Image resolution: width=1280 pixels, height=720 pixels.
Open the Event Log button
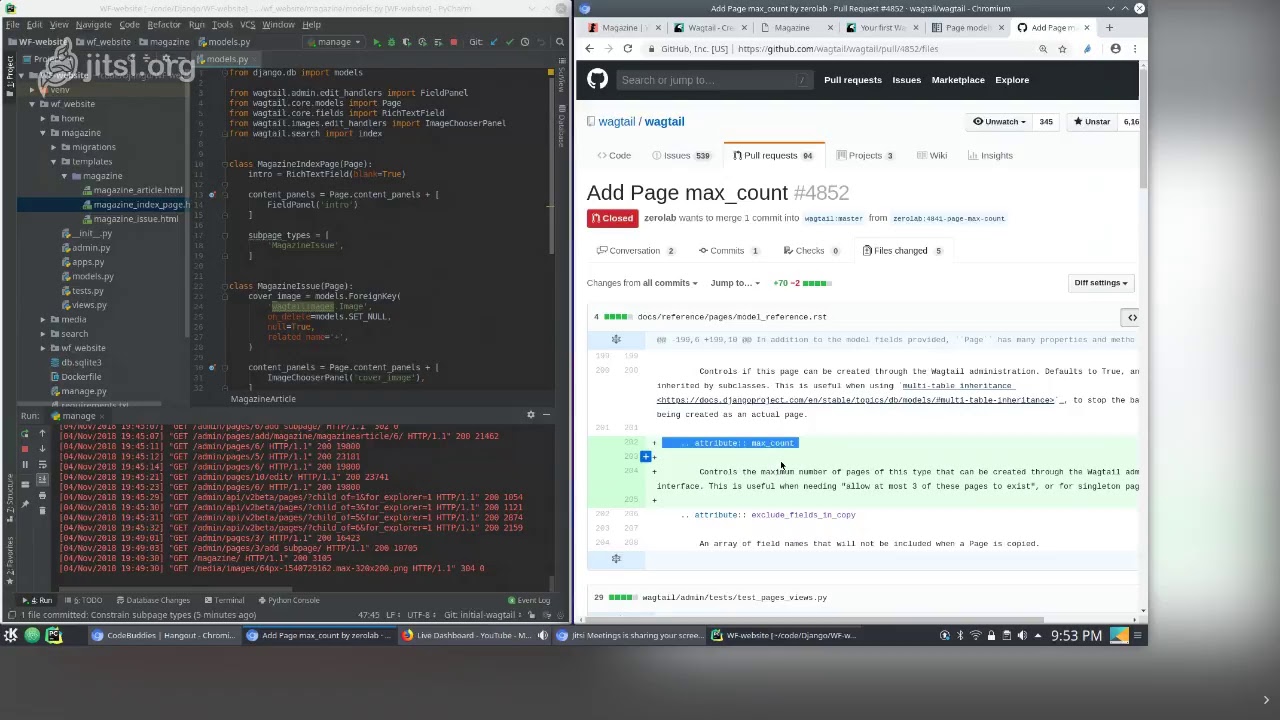[528, 601]
